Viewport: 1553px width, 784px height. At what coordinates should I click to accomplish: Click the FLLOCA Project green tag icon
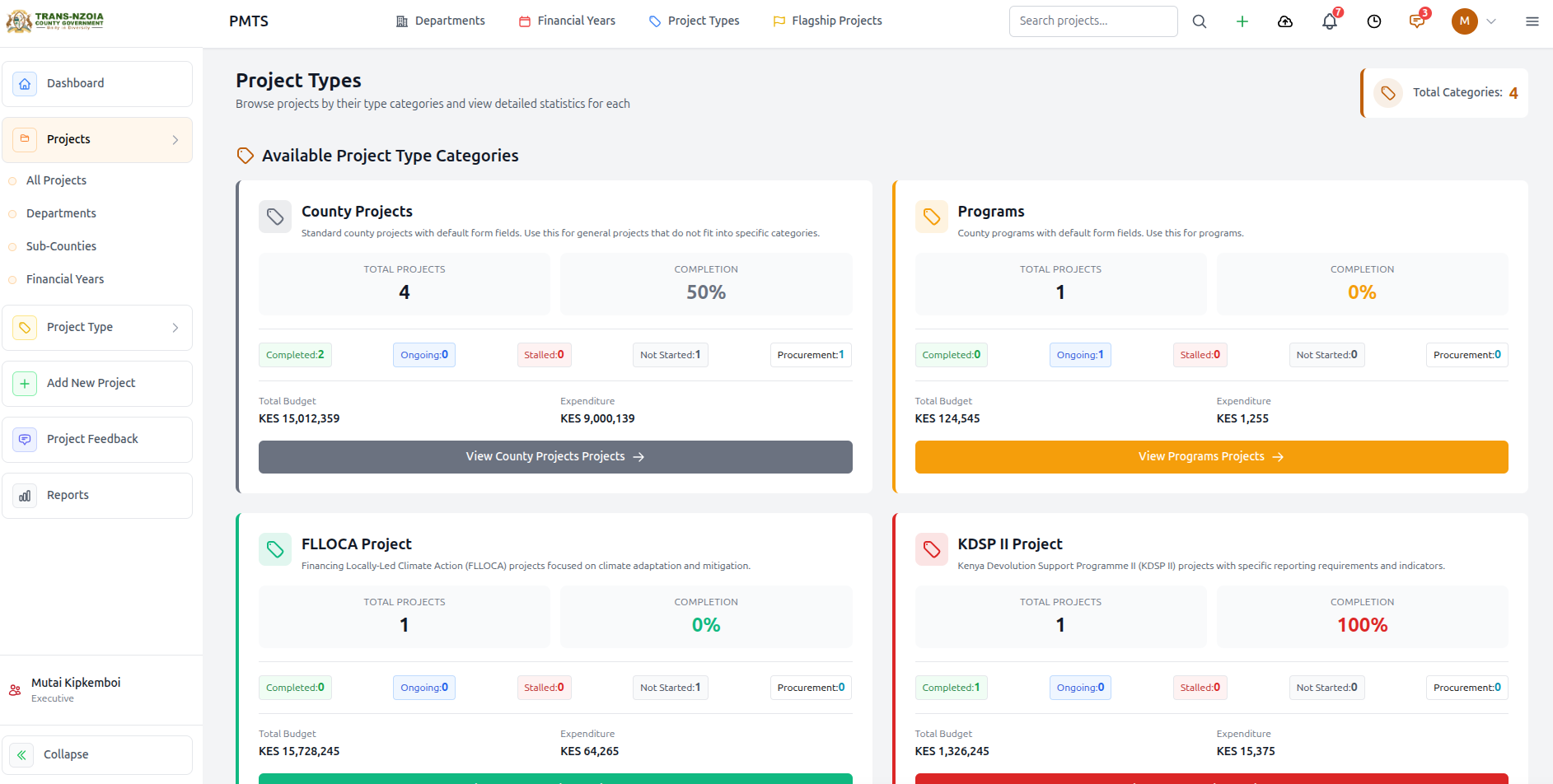(275, 549)
